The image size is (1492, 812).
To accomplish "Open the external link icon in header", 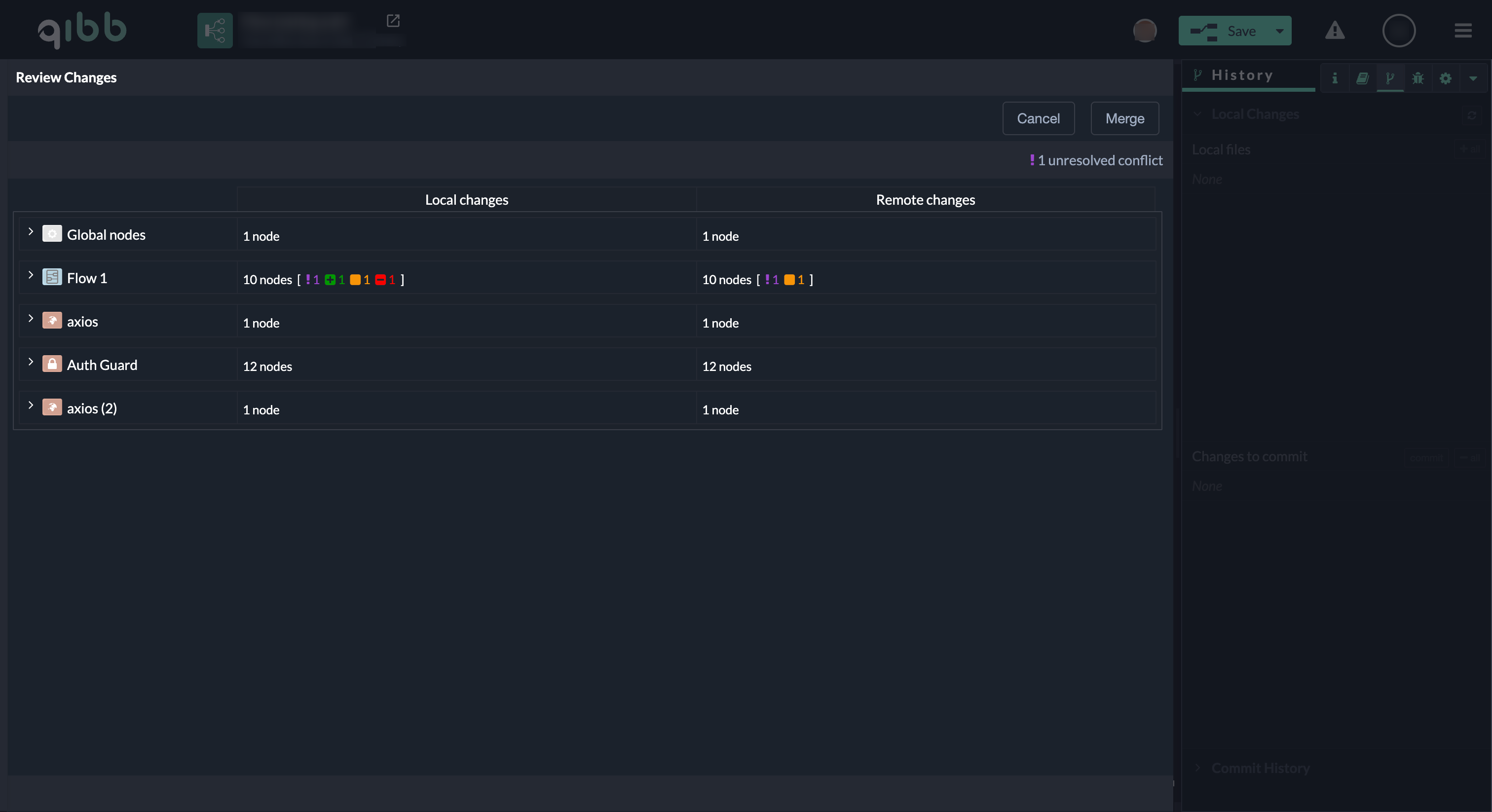I will tap(393, 21).
